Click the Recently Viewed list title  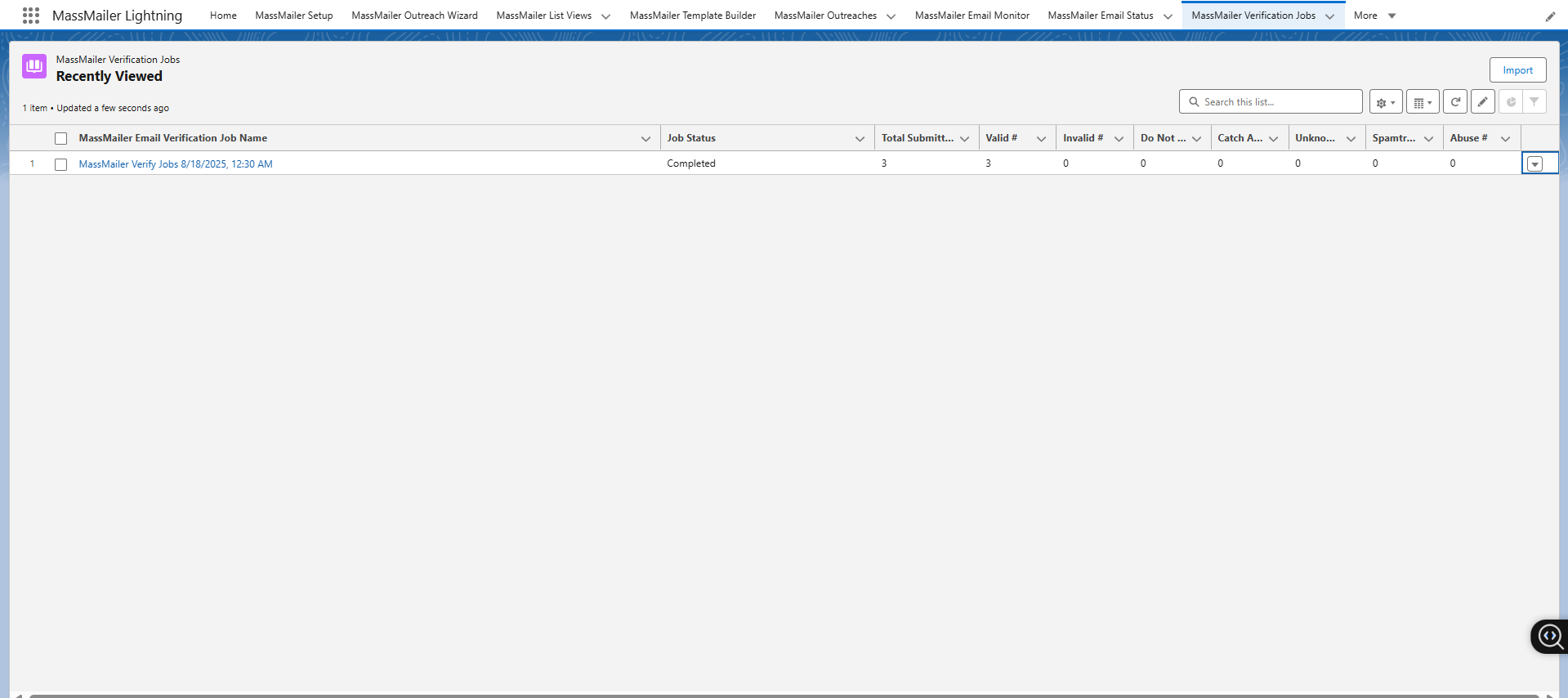coord(109,76)
